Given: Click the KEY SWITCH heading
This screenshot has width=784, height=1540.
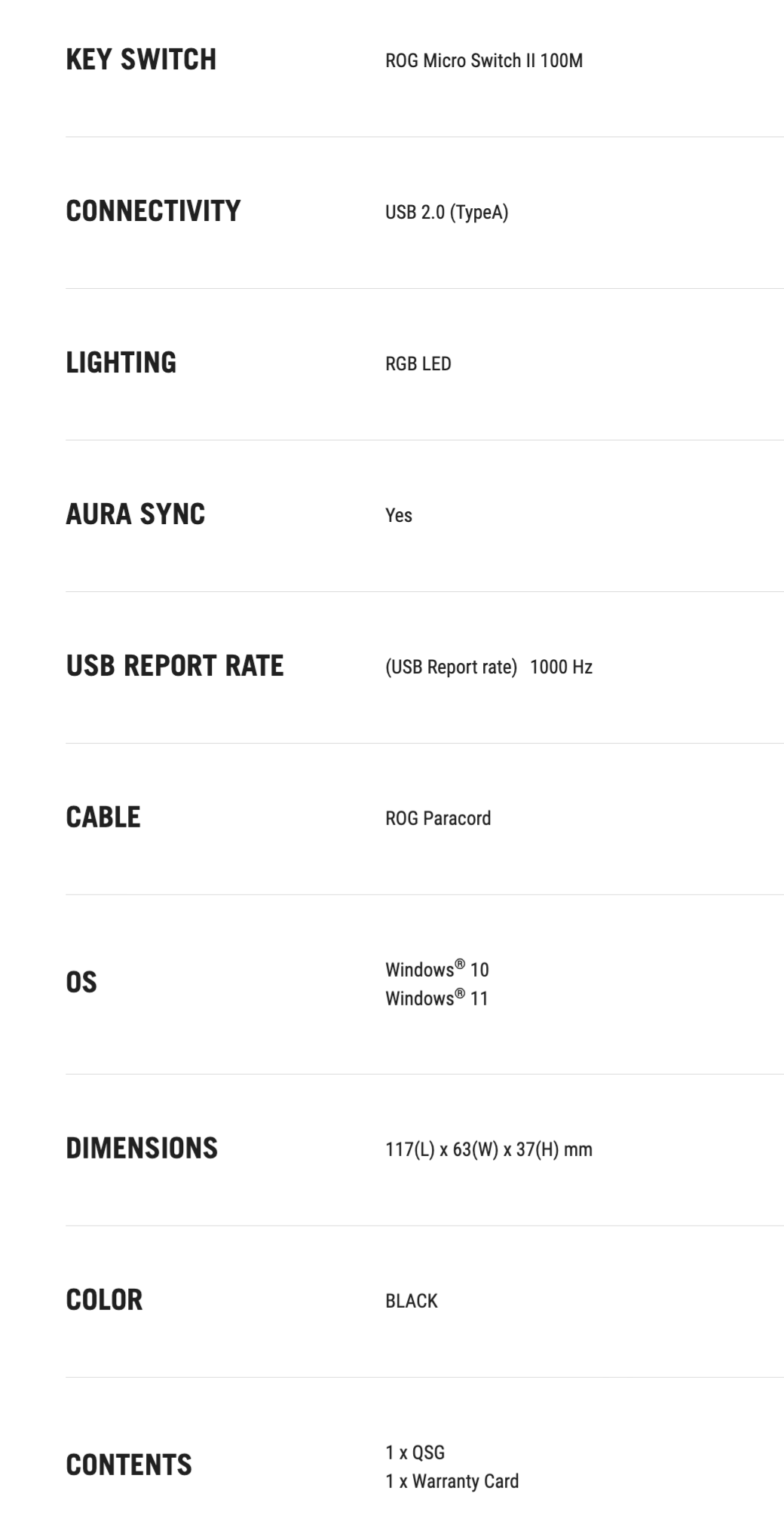Looking at the screenshot, I should (x=141, y=60).
